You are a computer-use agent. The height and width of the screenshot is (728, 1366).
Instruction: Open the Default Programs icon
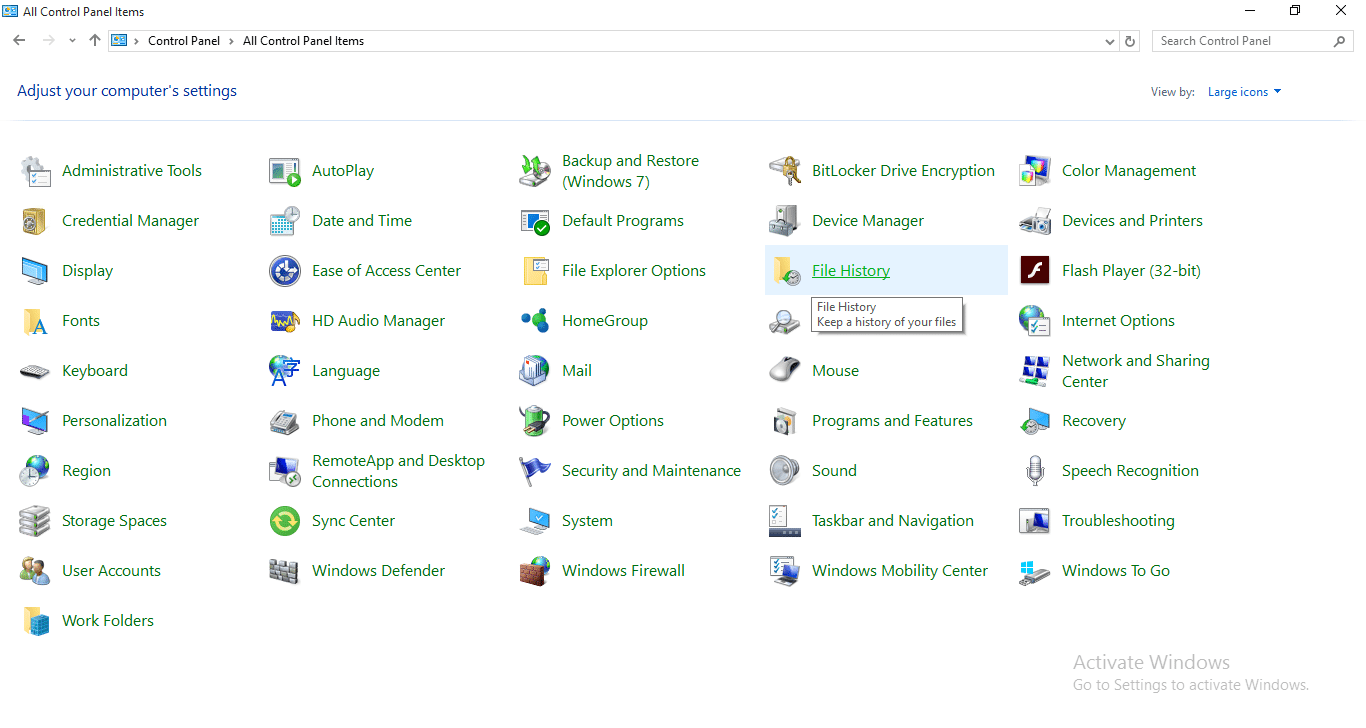(535, 221)
